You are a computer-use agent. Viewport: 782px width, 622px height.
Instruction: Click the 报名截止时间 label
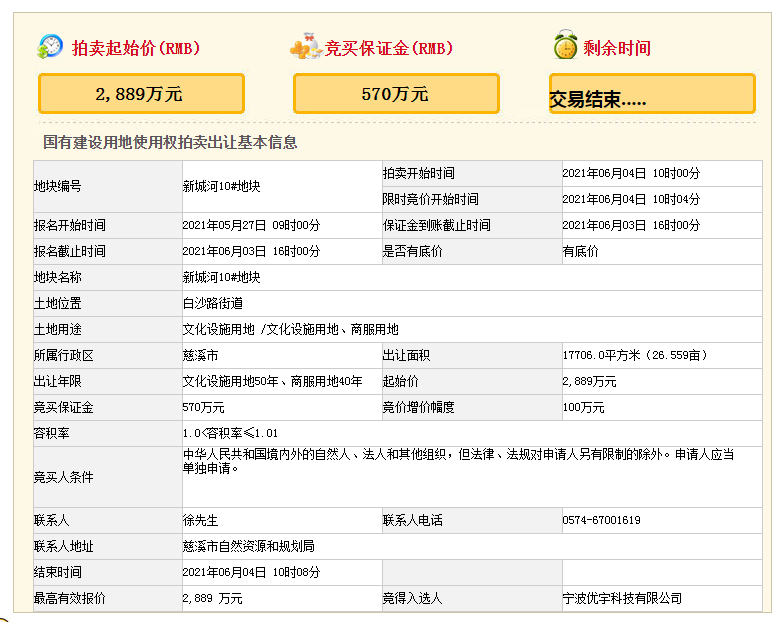click(x=70, y=251)
